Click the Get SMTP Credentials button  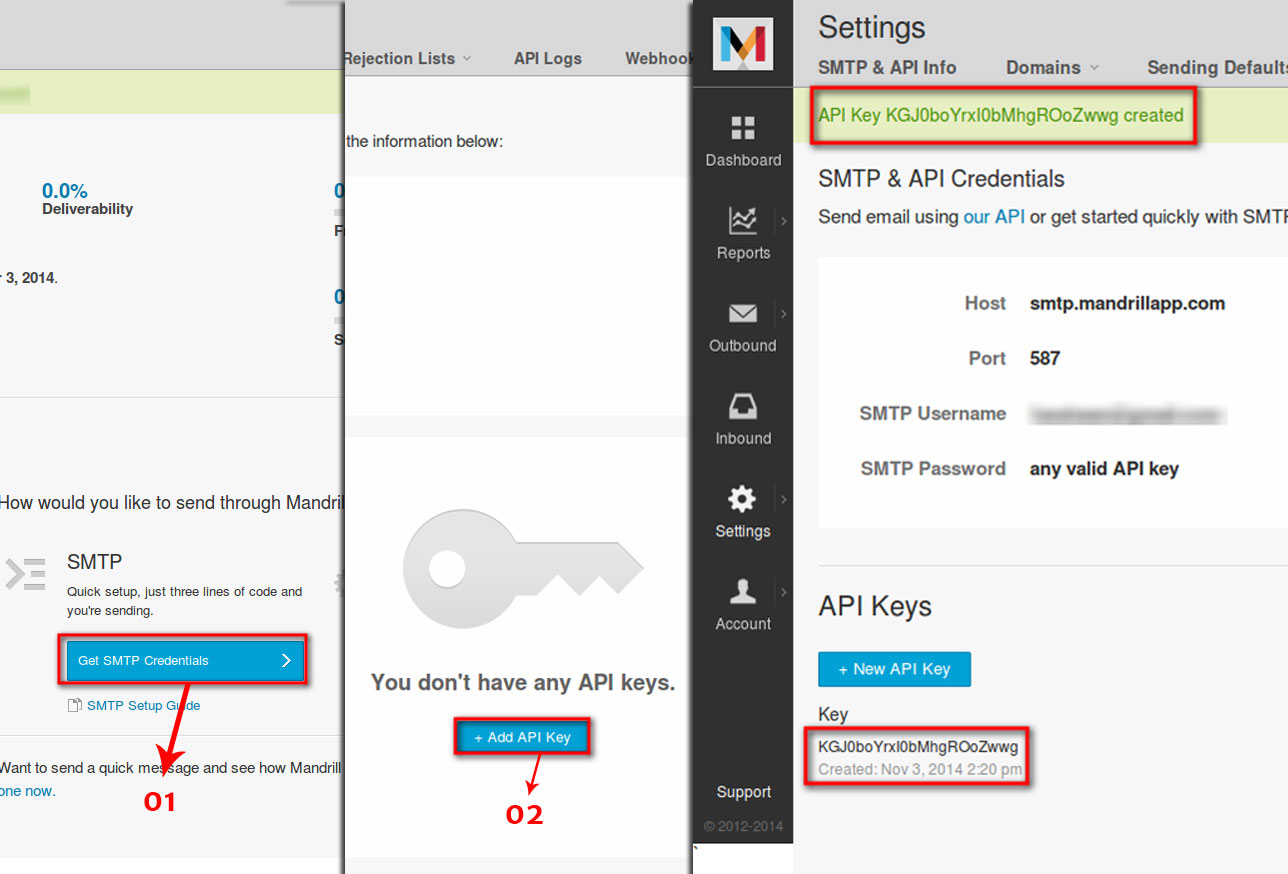pyautogui.click(x=185, y=660)
